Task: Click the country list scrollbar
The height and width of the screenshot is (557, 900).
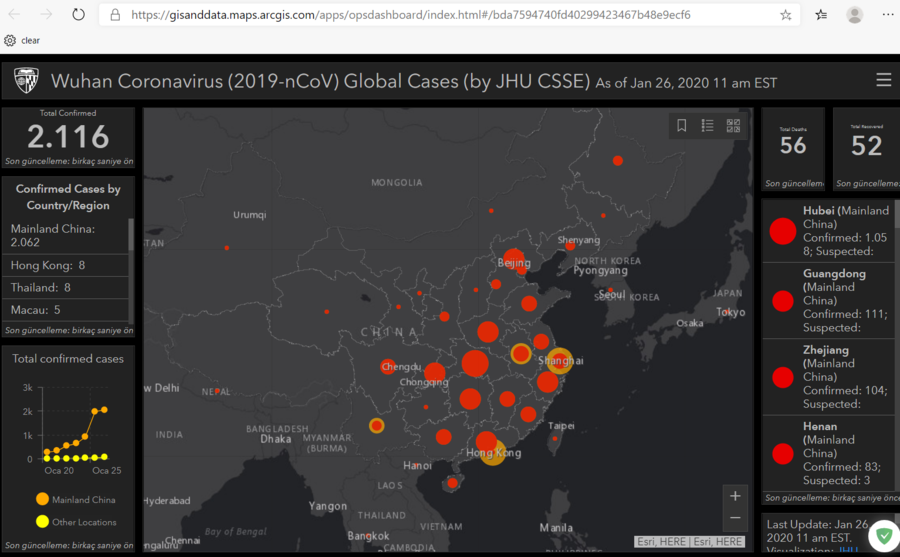Action: tap(131, 234)
